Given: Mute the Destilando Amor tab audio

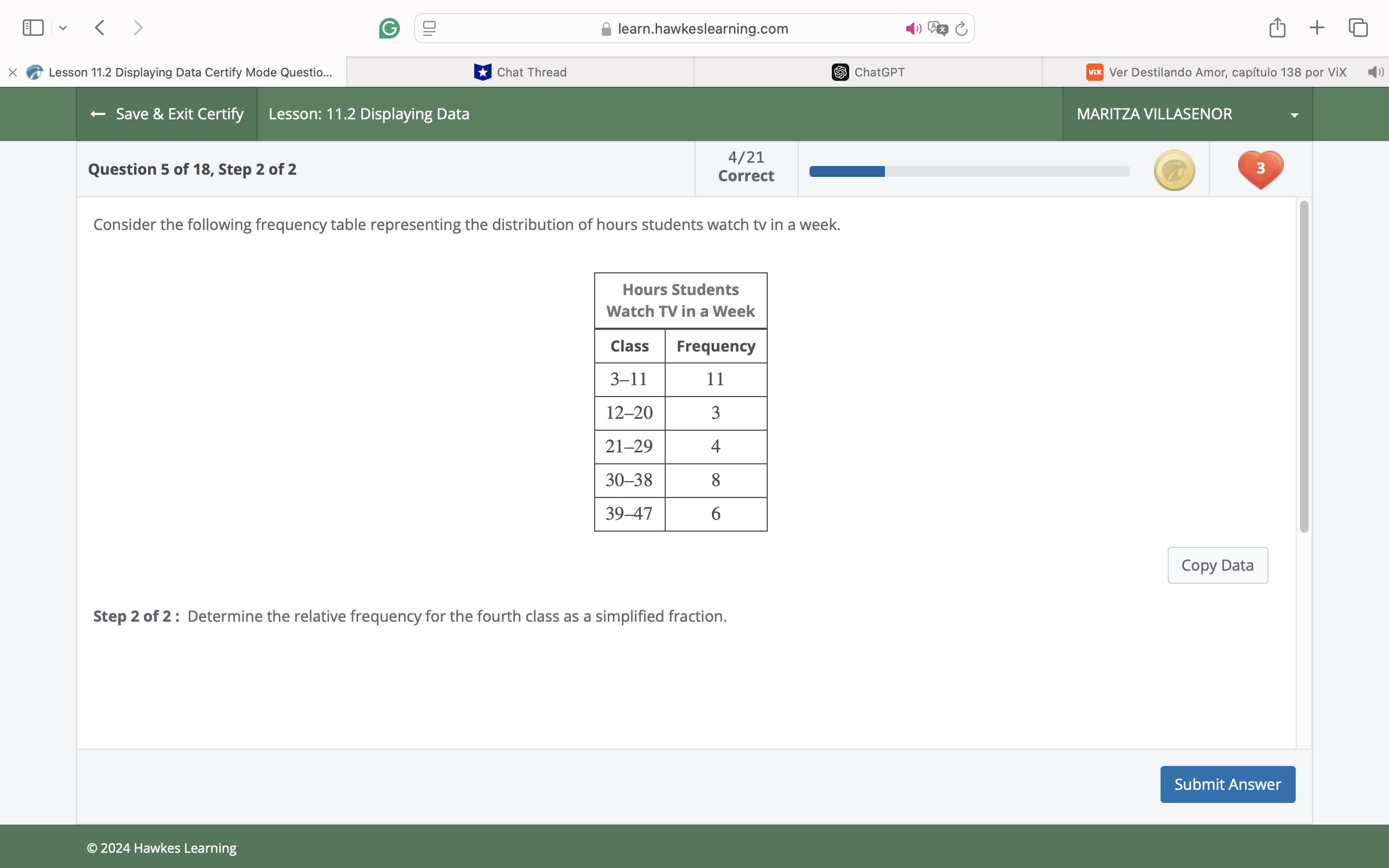Looking at the screenshot, I should click(x=1375, y=72).
